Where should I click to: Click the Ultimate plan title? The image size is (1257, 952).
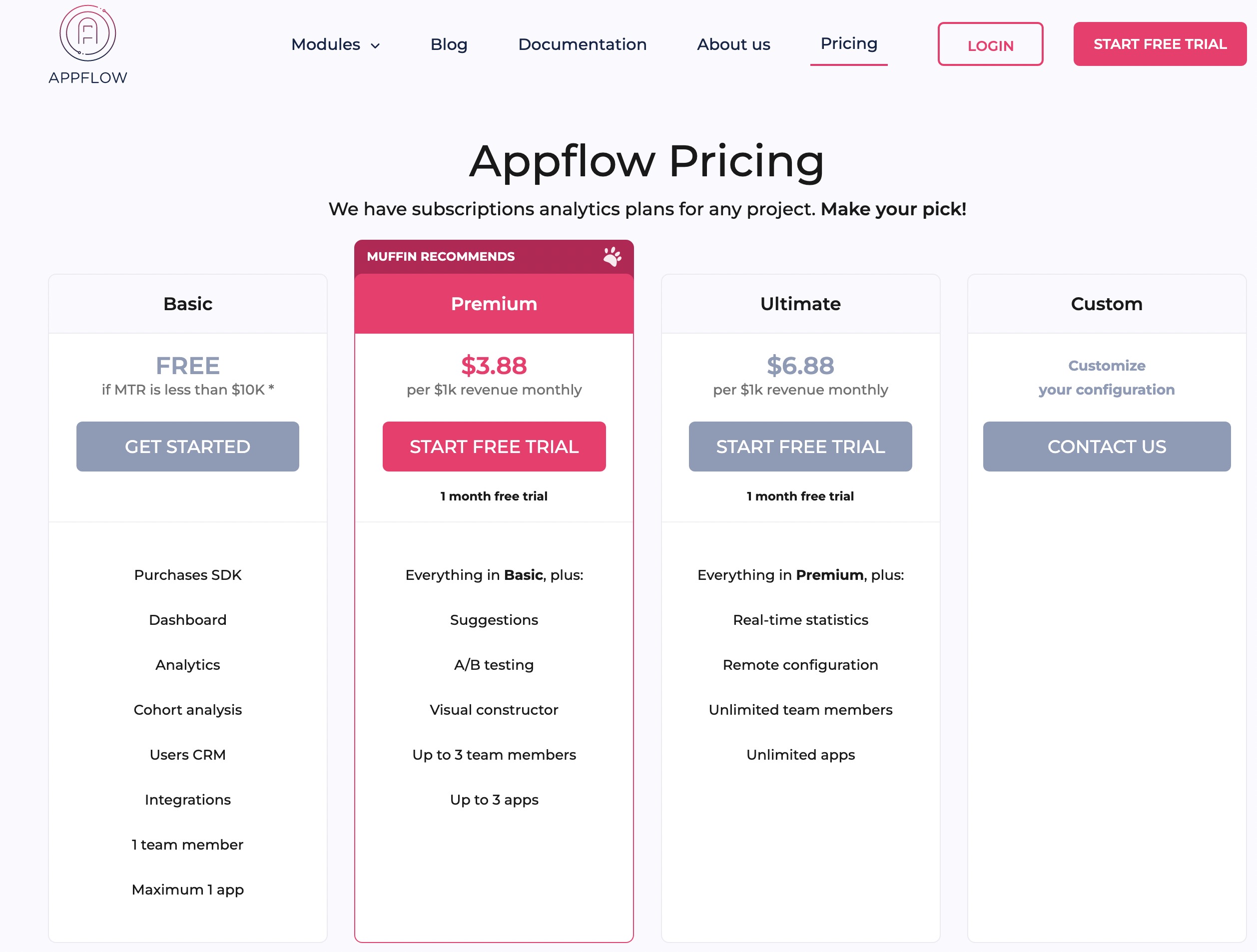[x=800, y=304]
